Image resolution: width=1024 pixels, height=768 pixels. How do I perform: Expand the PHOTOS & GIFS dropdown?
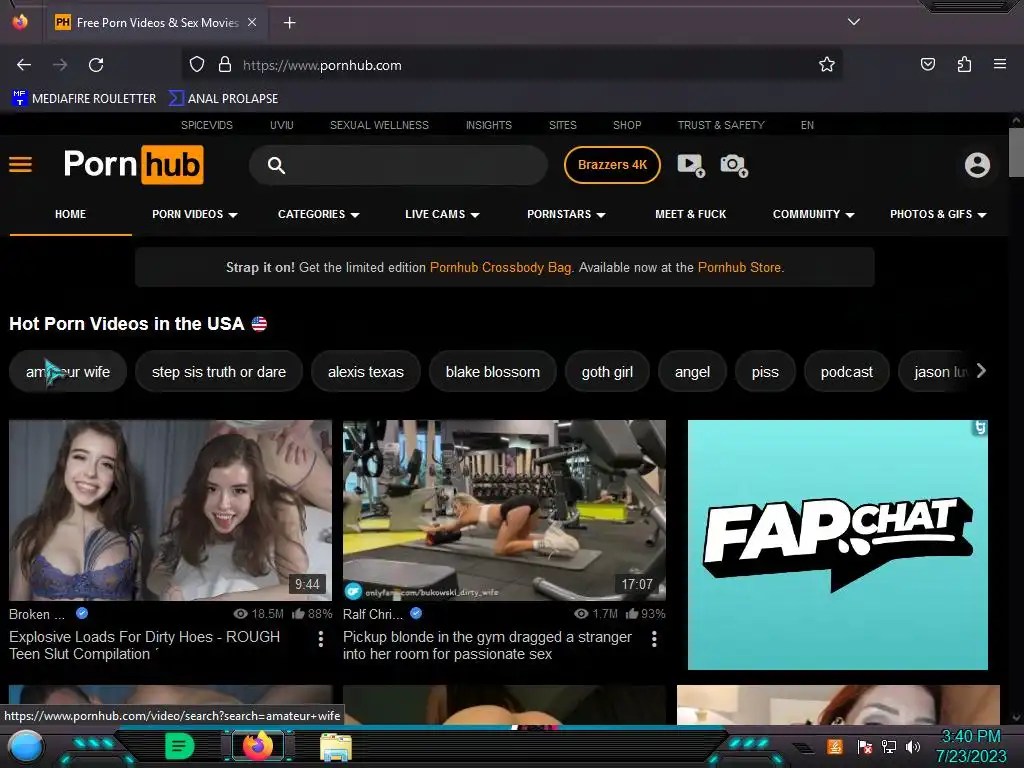tap(938, 214)
